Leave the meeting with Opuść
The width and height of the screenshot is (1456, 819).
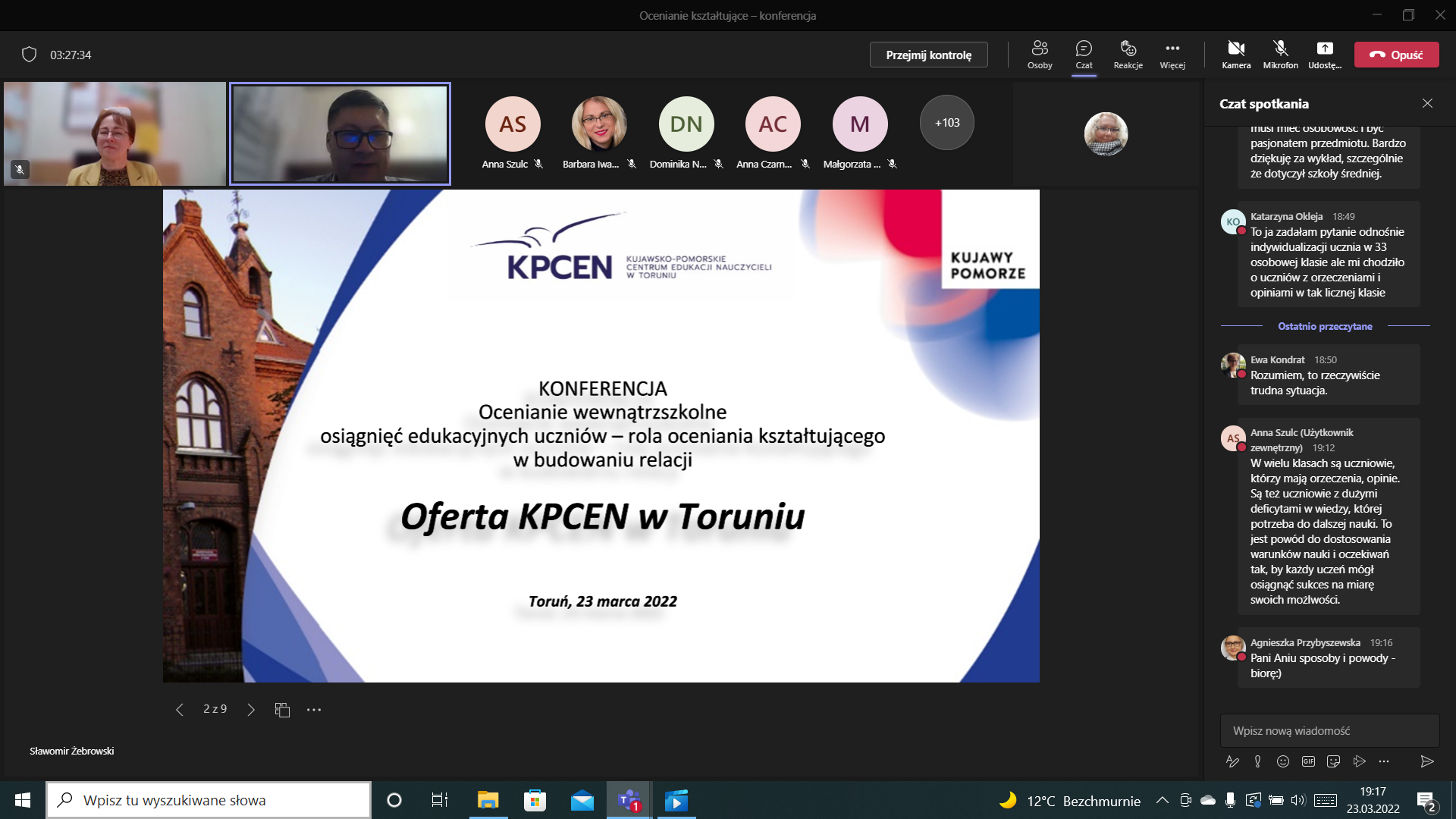coord(1396,55)
